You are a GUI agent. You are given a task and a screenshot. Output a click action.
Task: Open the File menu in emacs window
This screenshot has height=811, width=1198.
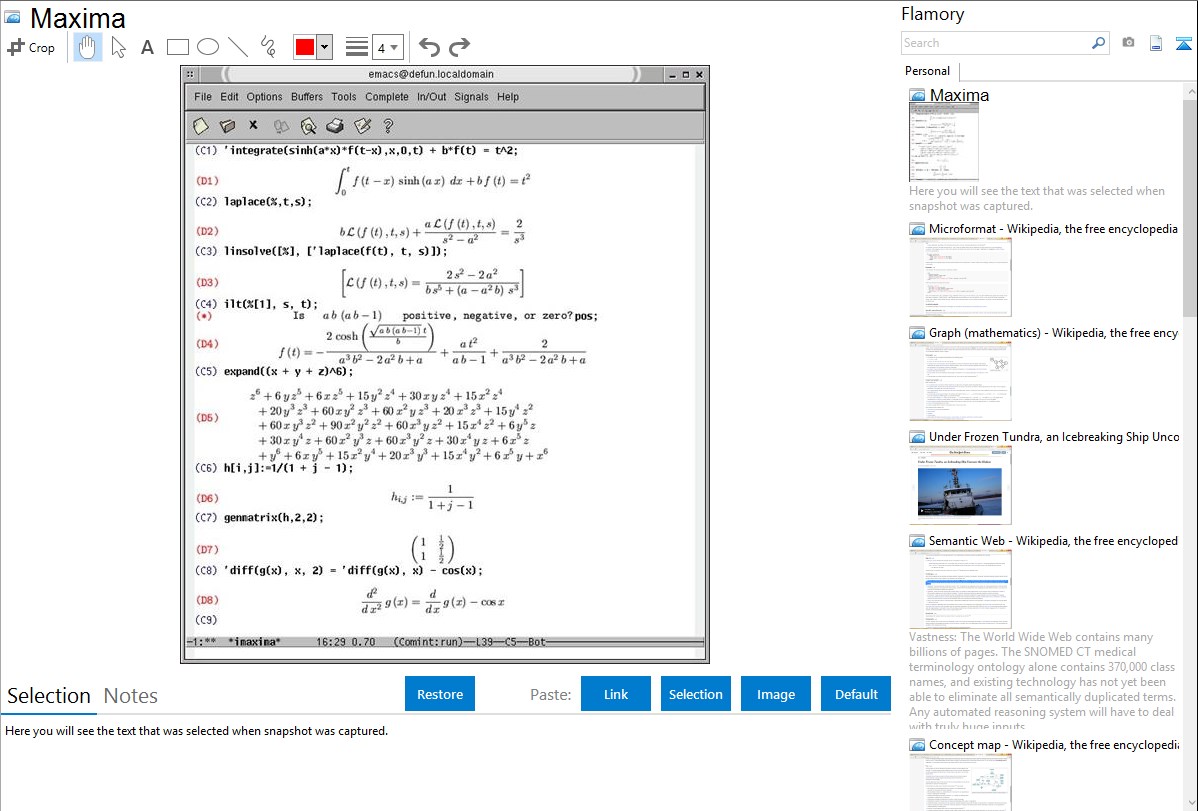(203, 97)
